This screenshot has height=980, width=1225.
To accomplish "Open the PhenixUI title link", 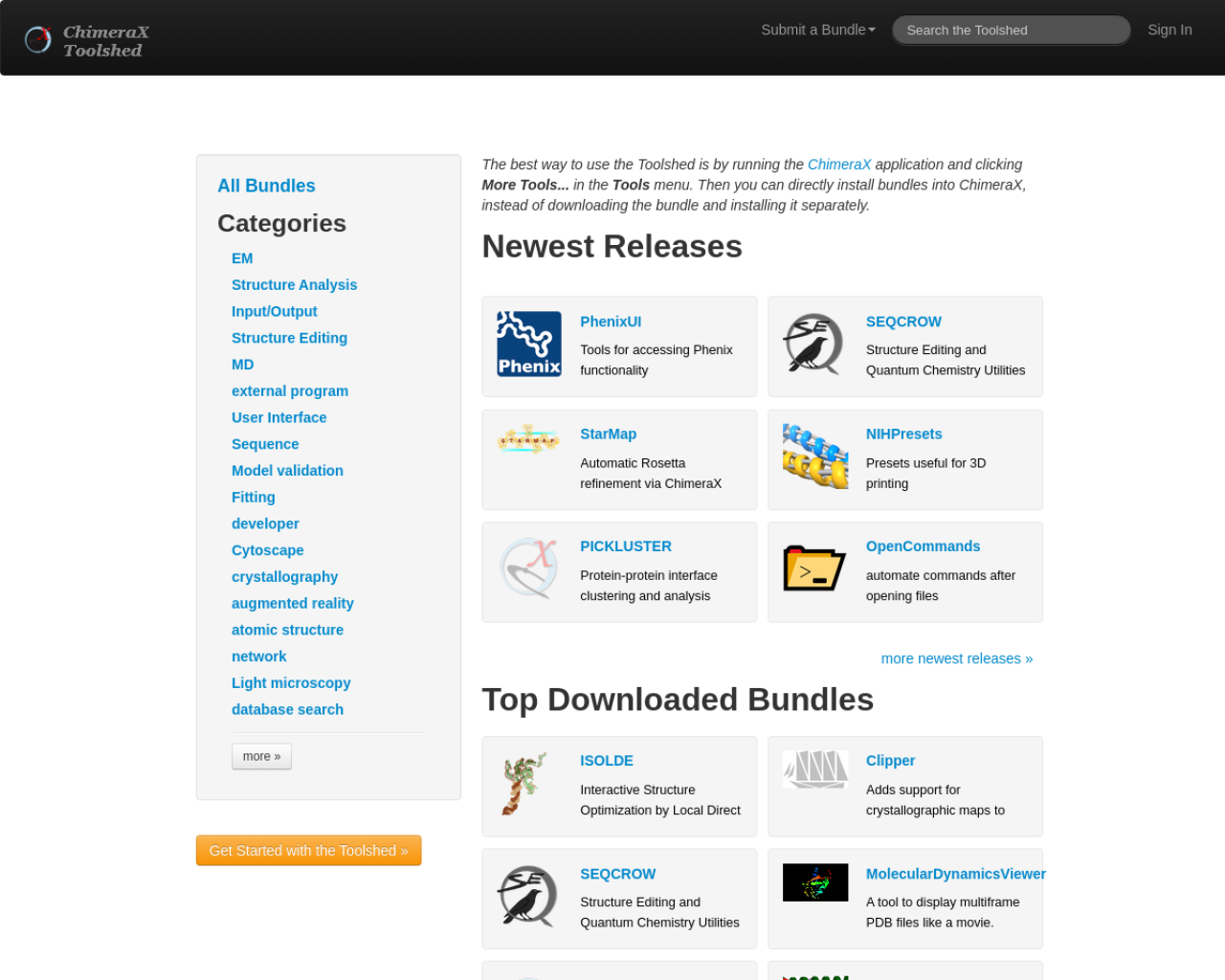I will coord(611,322).
